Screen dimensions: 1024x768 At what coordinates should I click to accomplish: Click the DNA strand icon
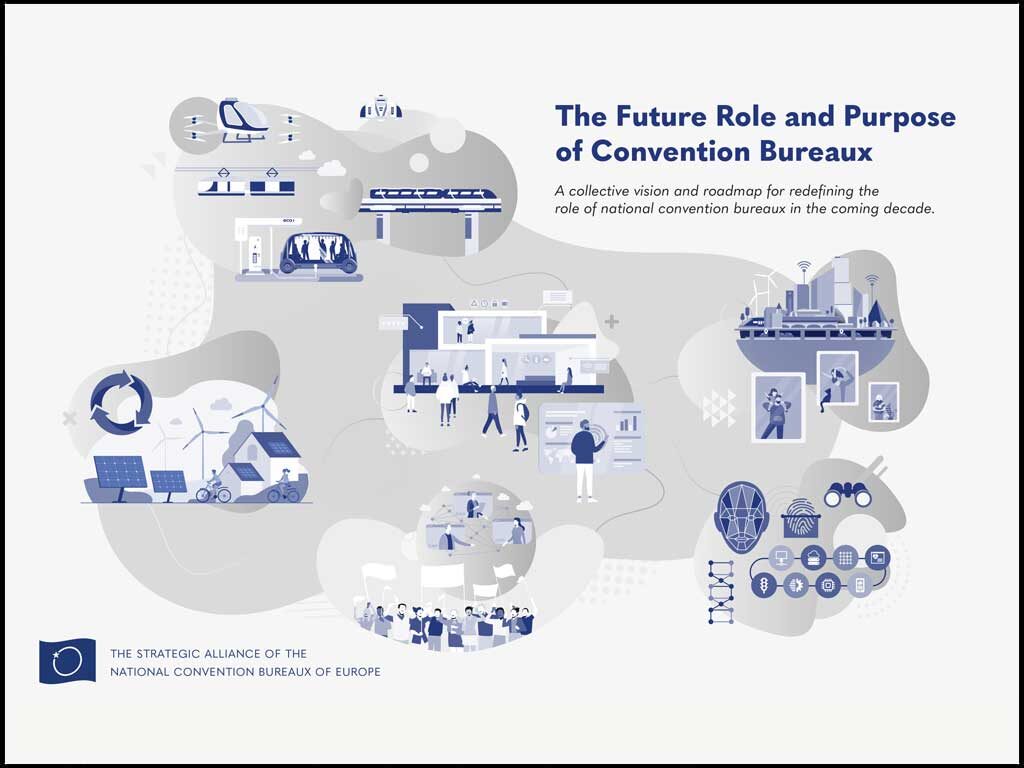720,591
